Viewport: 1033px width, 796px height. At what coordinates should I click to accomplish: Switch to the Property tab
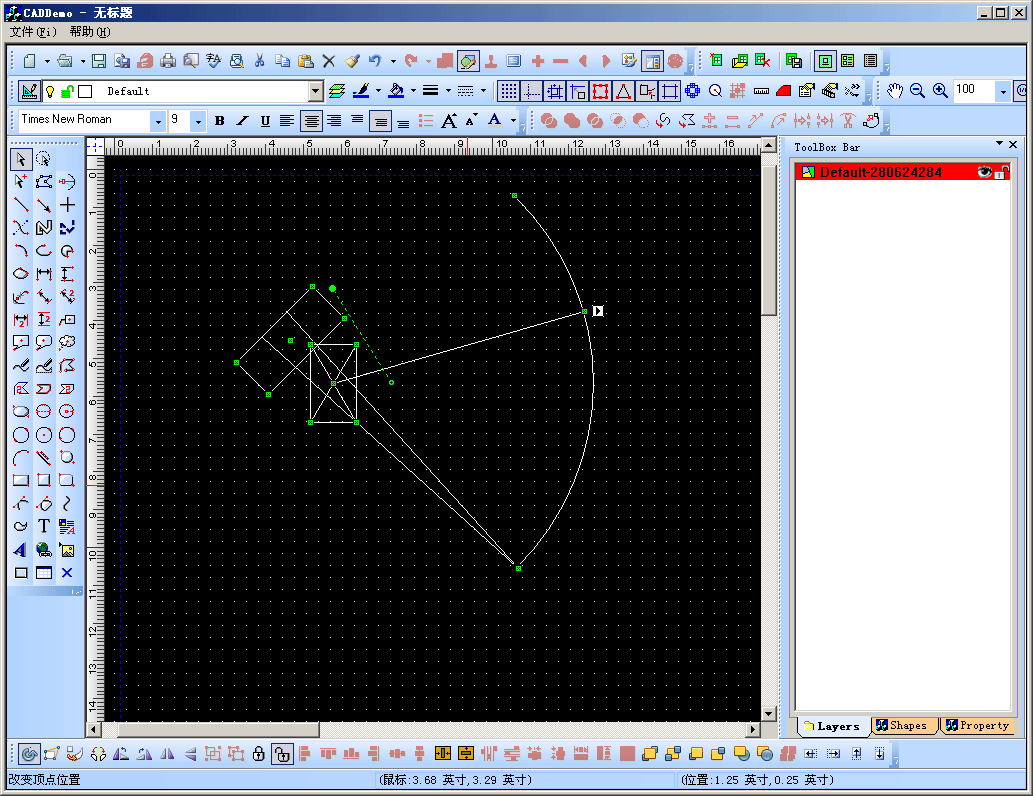tap(977, 726)
